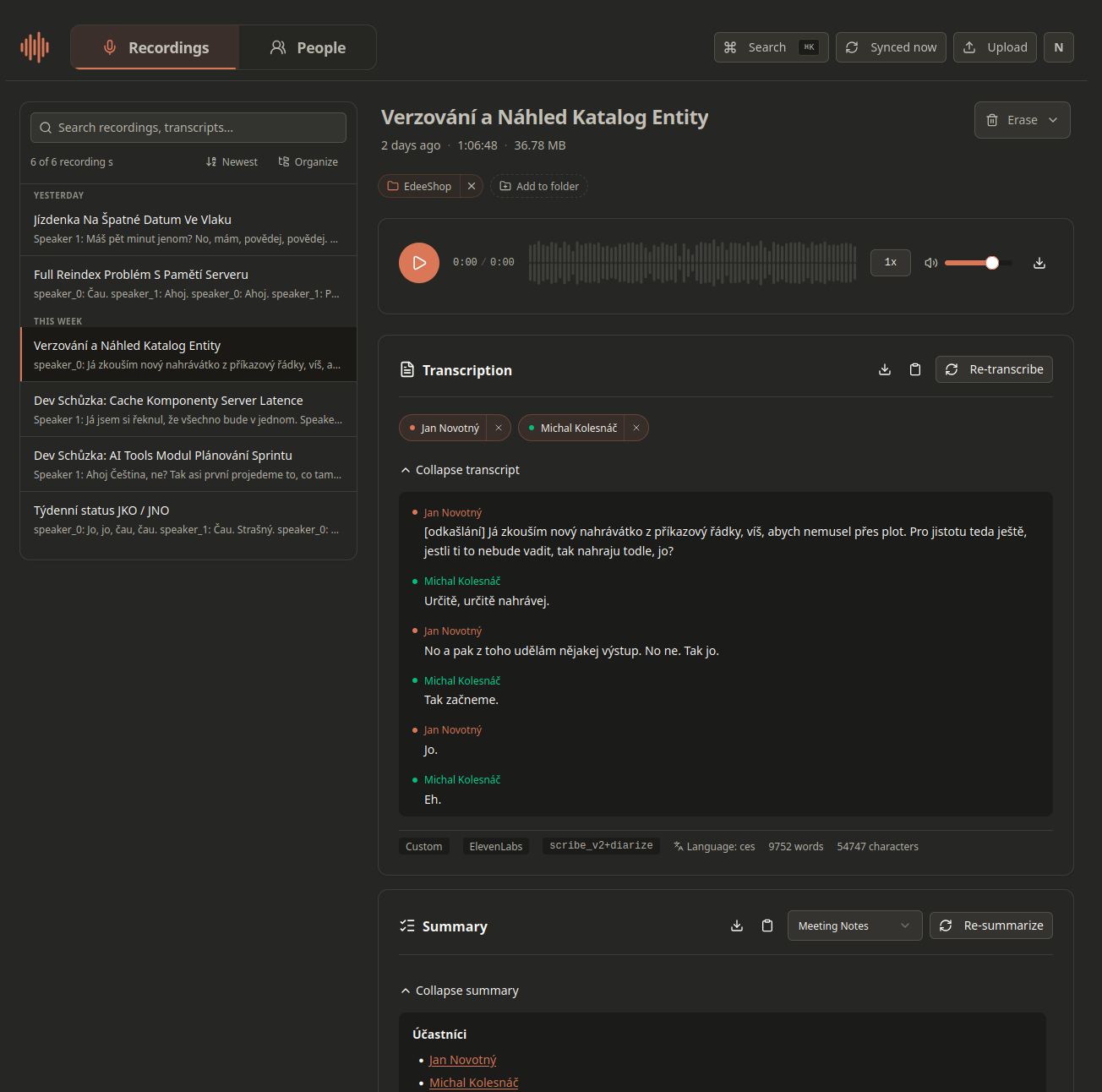Copy summary to clipboard
Screen dimensions: 1102x1092
767,925
